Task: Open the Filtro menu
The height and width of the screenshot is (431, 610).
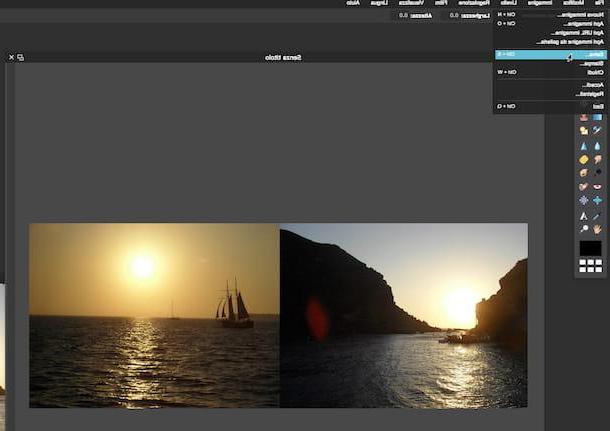Action: (441, 3)
